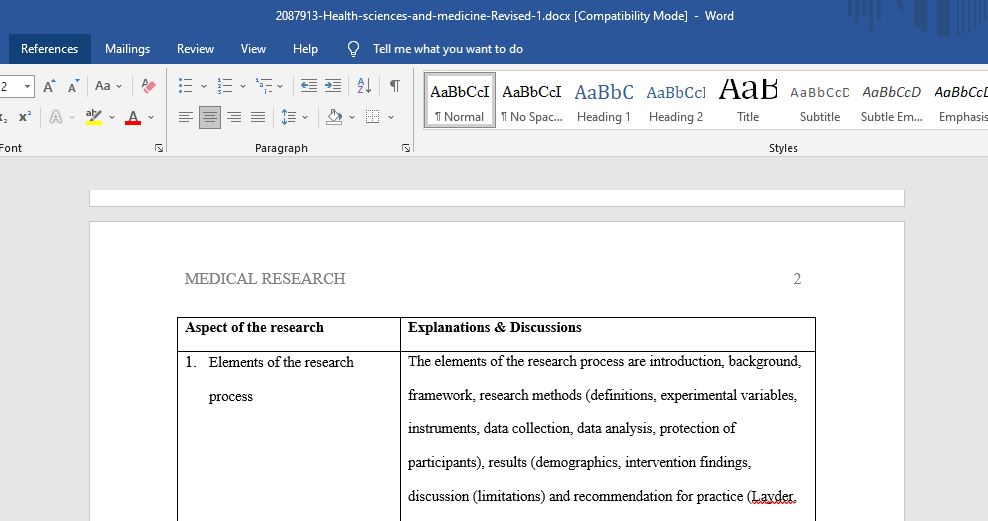Apply the Normal style
This screenshot has height=521, width=988.
460,101
